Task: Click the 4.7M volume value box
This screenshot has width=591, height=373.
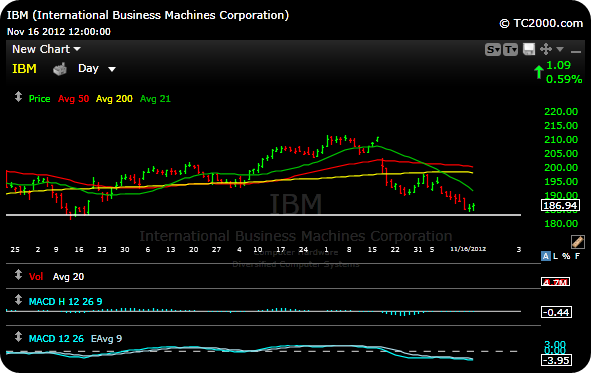Action: coord(555,281)
